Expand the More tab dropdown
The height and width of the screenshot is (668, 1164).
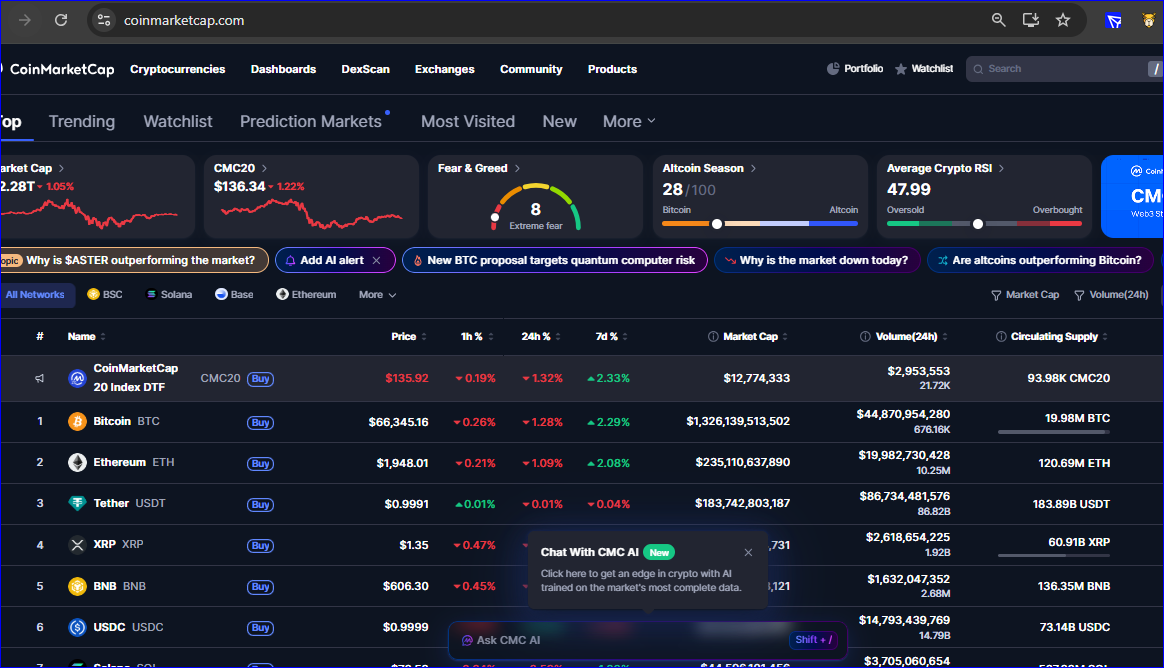629,121
